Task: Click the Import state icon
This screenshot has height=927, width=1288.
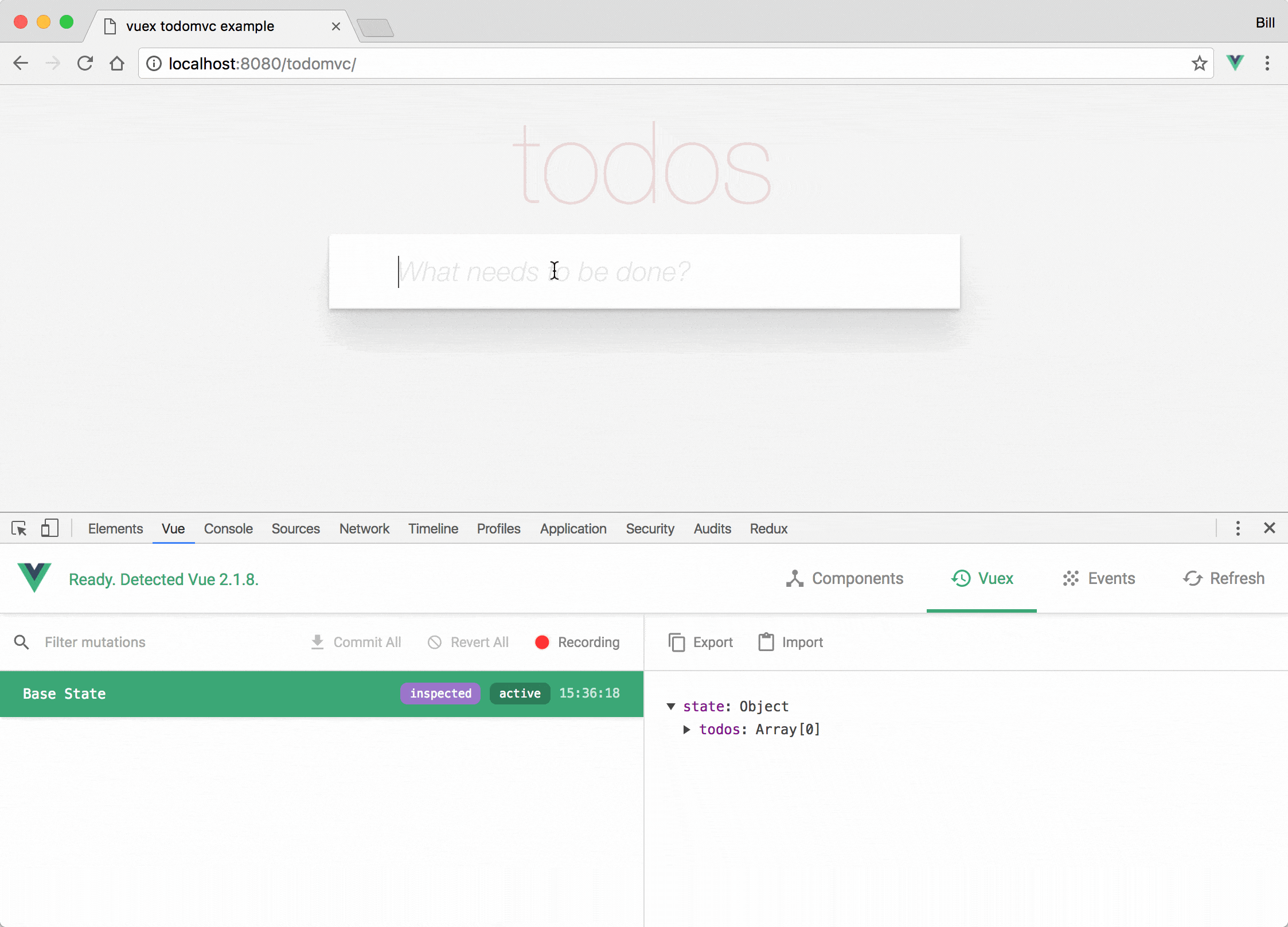Action: click(765, 642)
